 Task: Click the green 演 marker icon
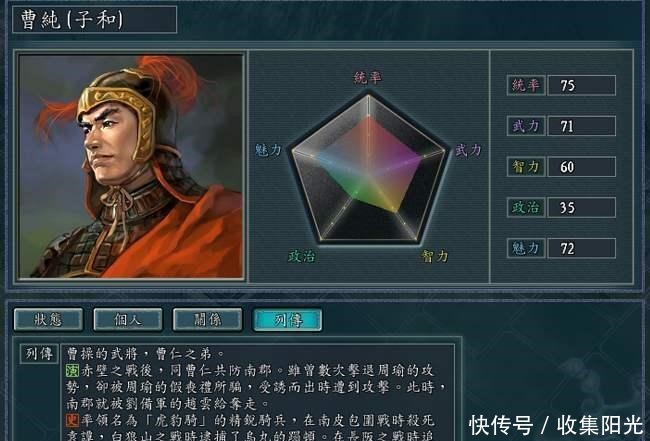[x=72, y=370]
